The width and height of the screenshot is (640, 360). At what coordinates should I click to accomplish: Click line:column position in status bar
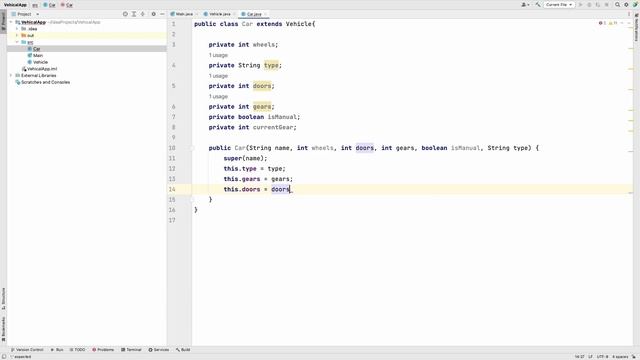pos(579,357)
